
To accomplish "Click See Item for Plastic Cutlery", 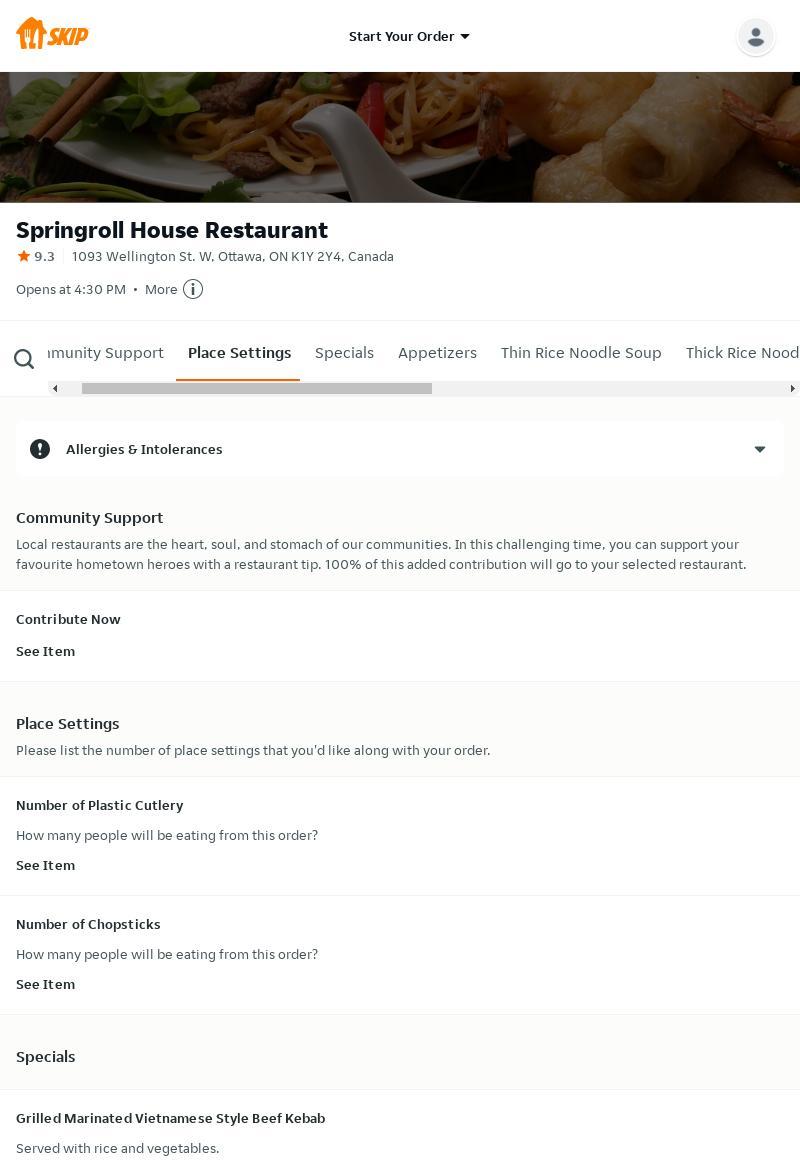I will [45, 865].
